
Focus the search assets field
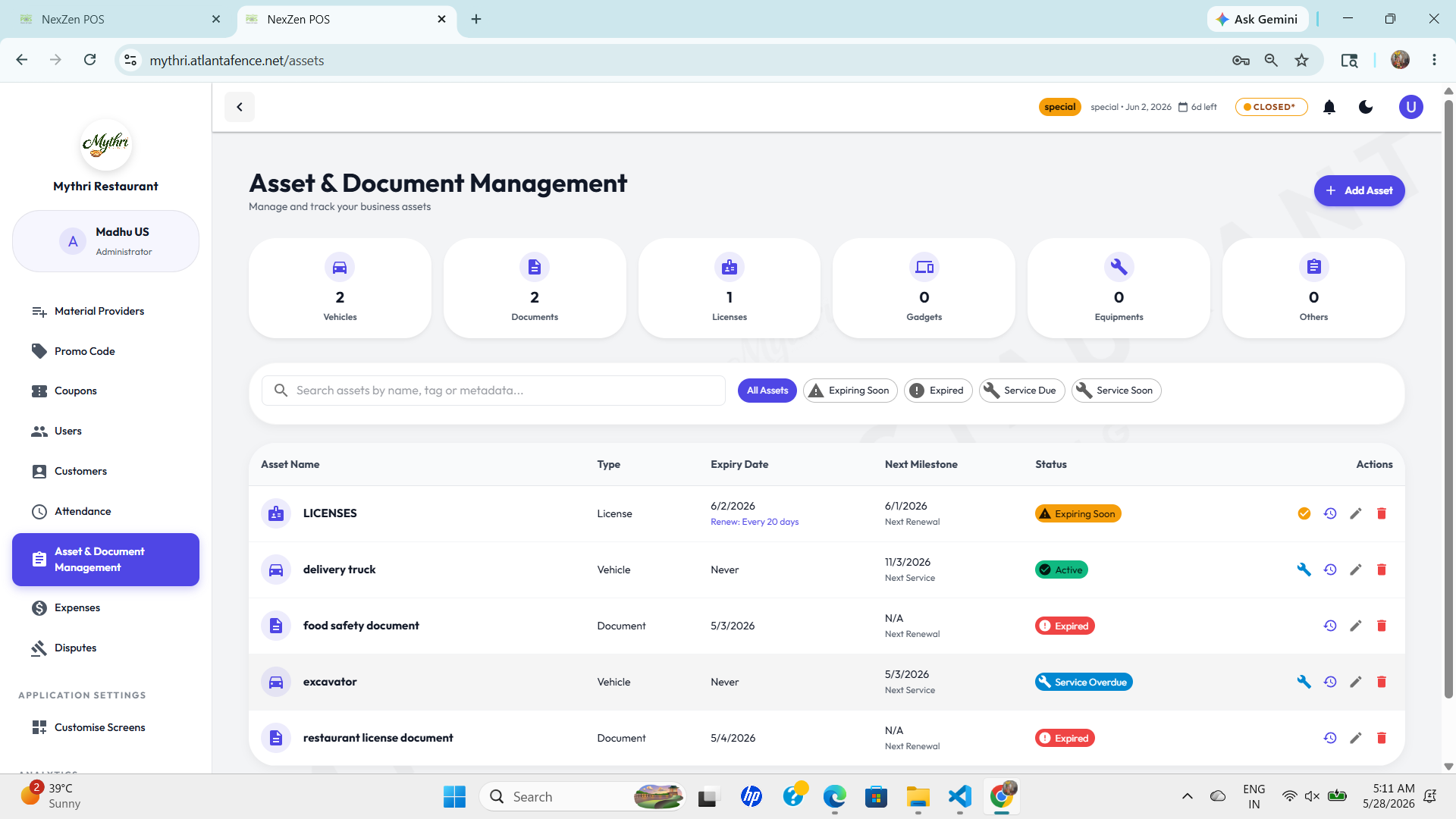tap(494, 391)
